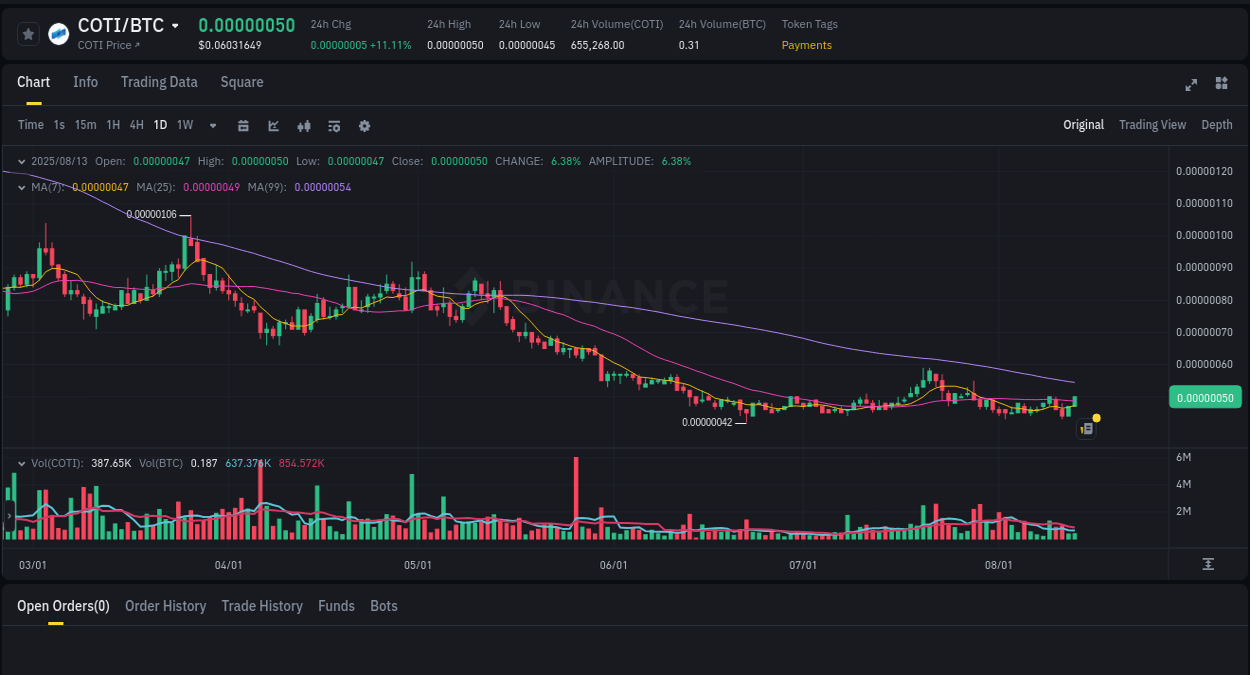The height and width of the screenshot is (675, 1250).
Task: Collapse the OHLC info row with its chevron
Action: (21, 161)
